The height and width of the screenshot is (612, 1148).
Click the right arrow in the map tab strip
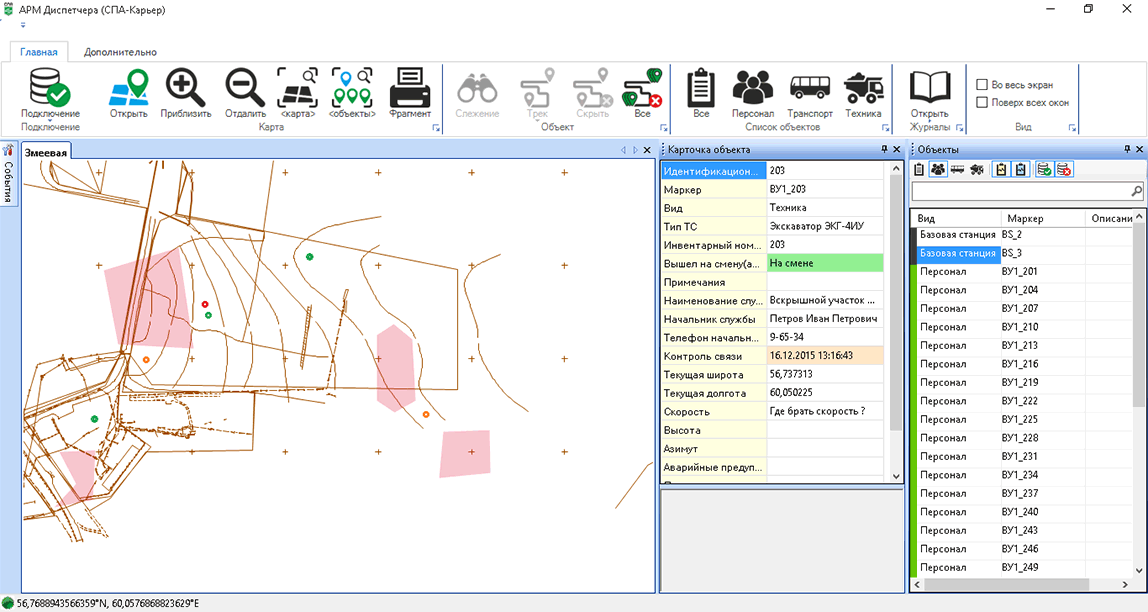click(x=635, y=150)
